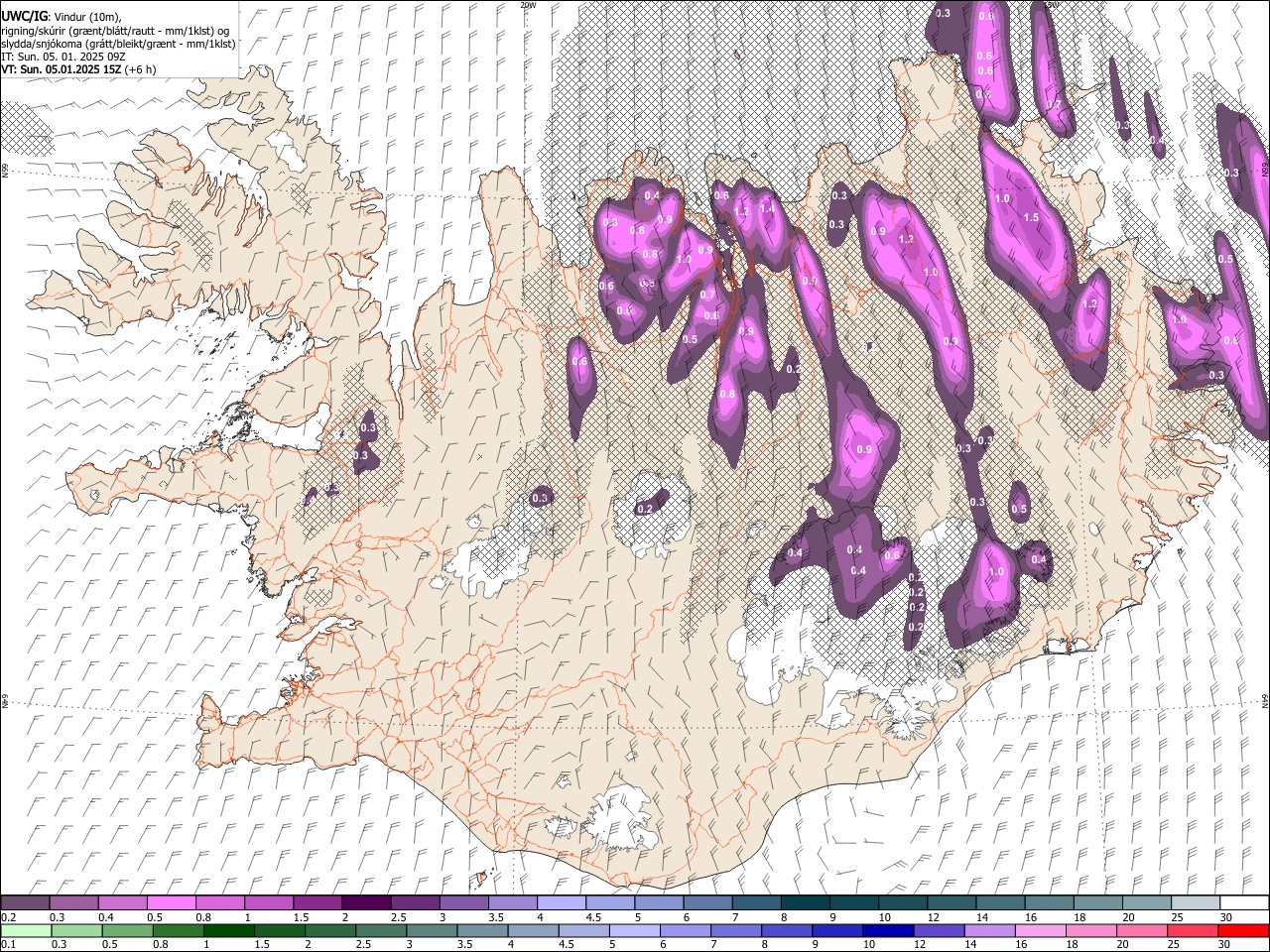Click the bottom-row legend swatch between 16 and 18
Screen dimensions: 1270x952
1041,931
